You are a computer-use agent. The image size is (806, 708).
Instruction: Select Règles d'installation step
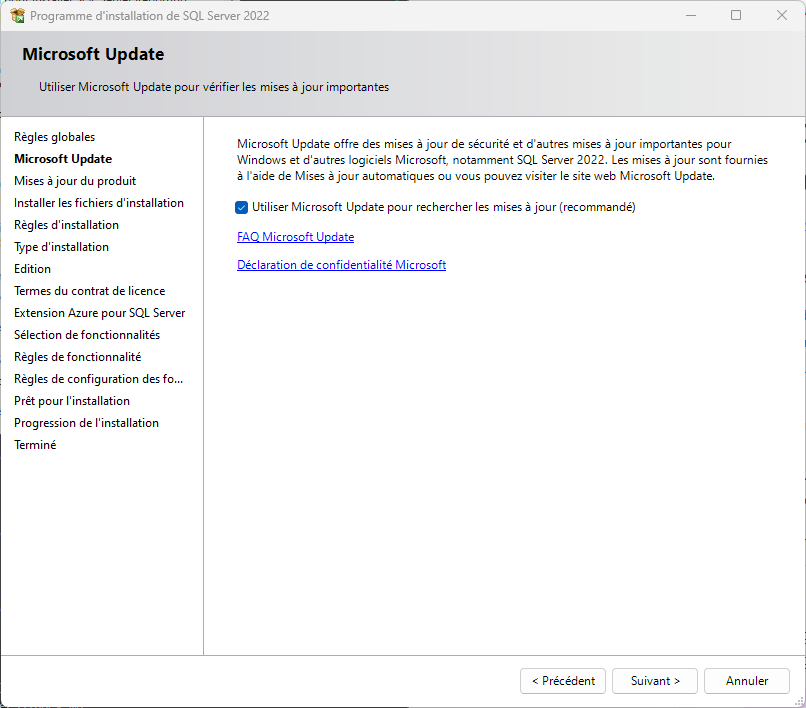66,225
